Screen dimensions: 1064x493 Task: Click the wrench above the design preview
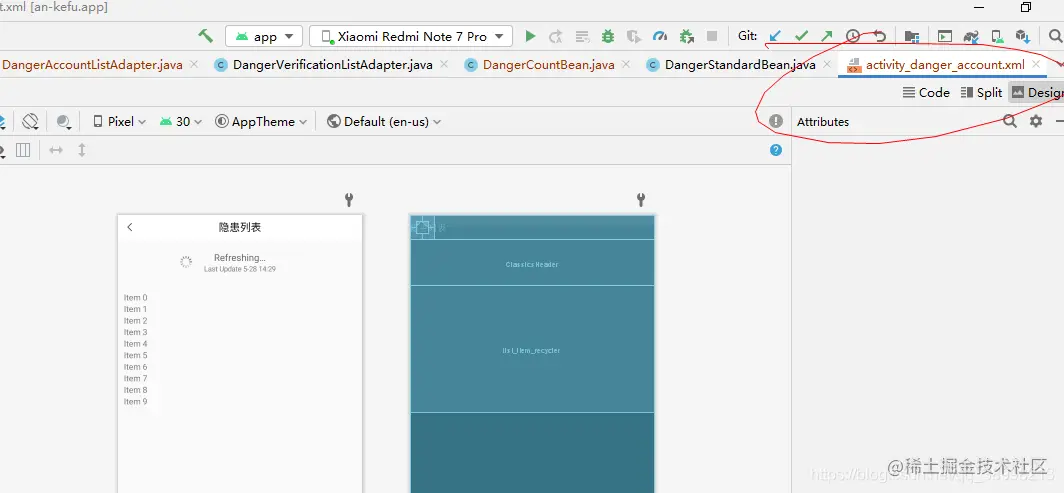click(x=349, y=199)
